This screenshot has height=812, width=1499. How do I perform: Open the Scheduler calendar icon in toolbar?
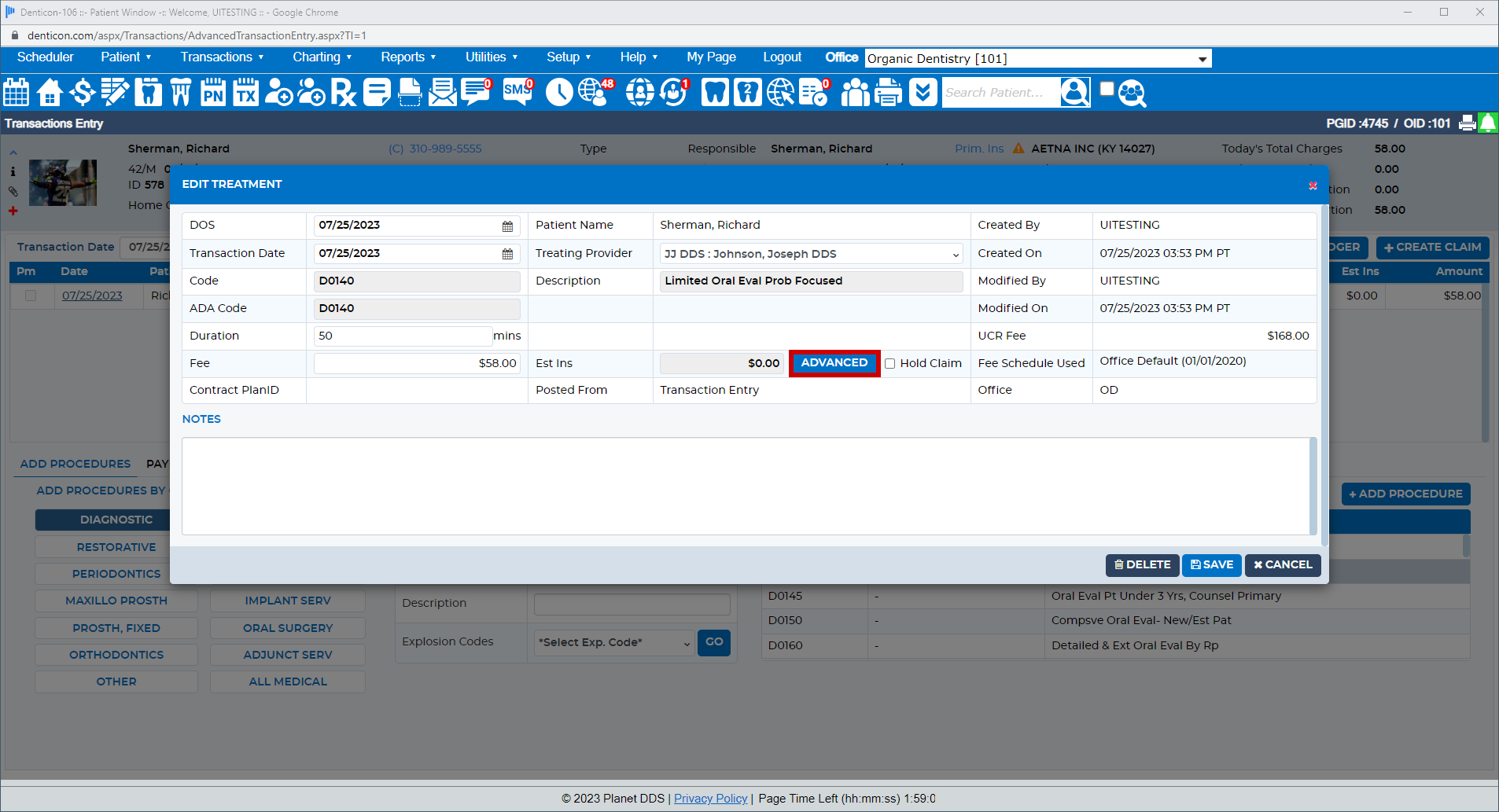point(17,93)
